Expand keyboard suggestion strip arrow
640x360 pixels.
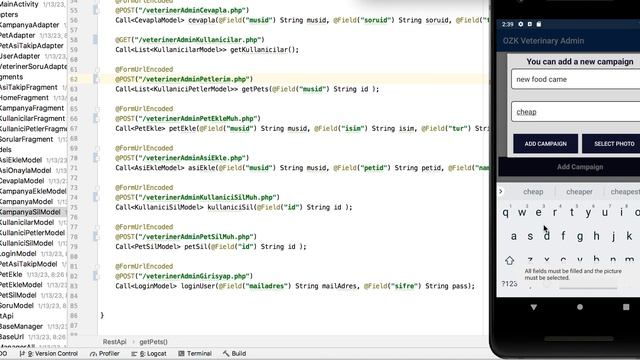click(x=501, y=191)
